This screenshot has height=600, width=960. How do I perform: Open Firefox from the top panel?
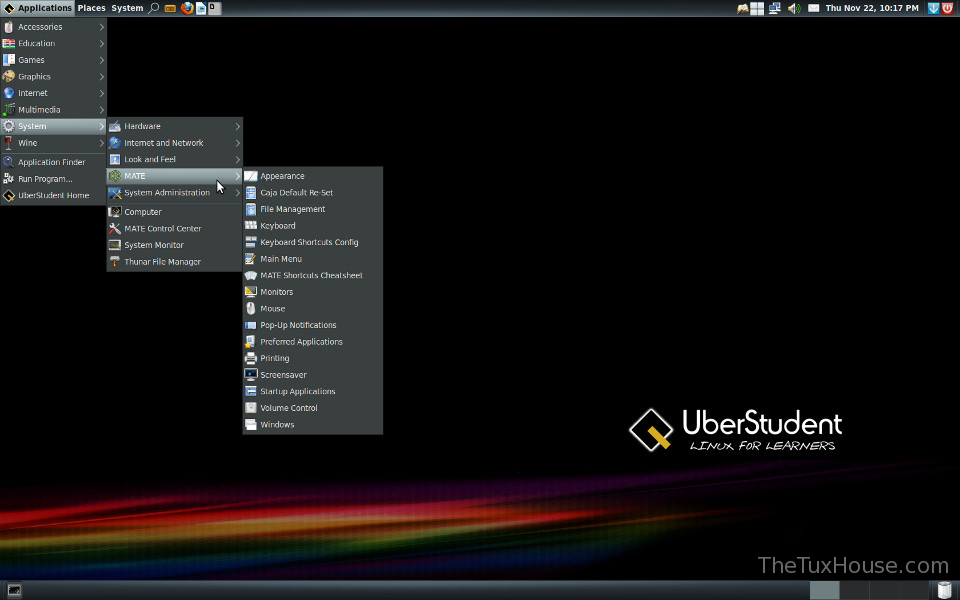[187, 8]
